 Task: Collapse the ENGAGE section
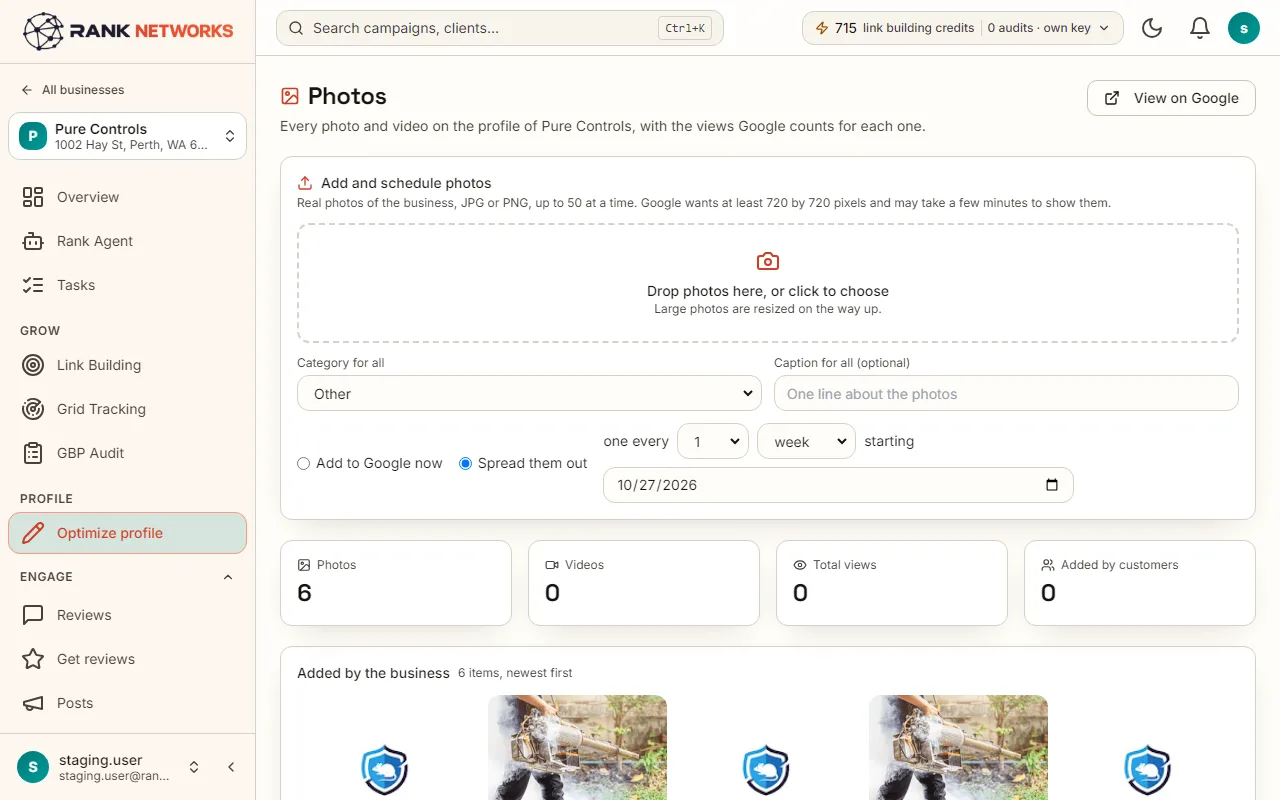pyautogui.click(x=227, y=577)
